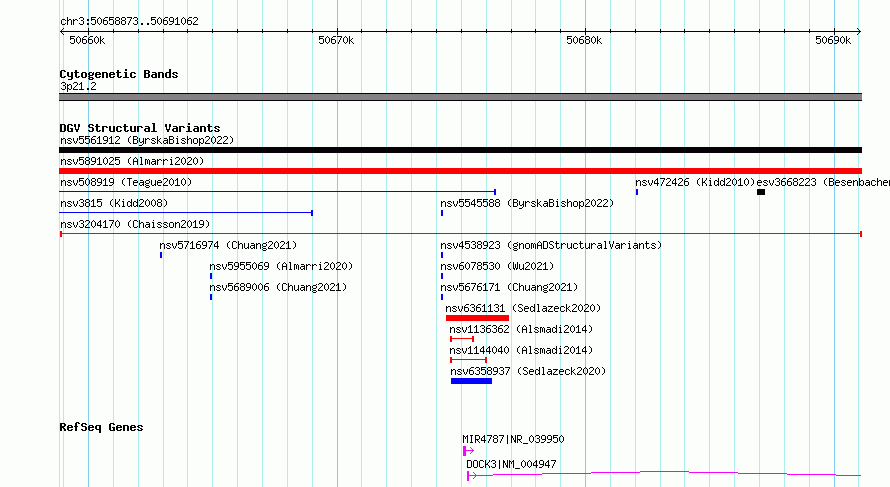Click the blue nsv6358937 variant bar
The height and width of the screenshot is (487, 890).
tap(472, 381)
